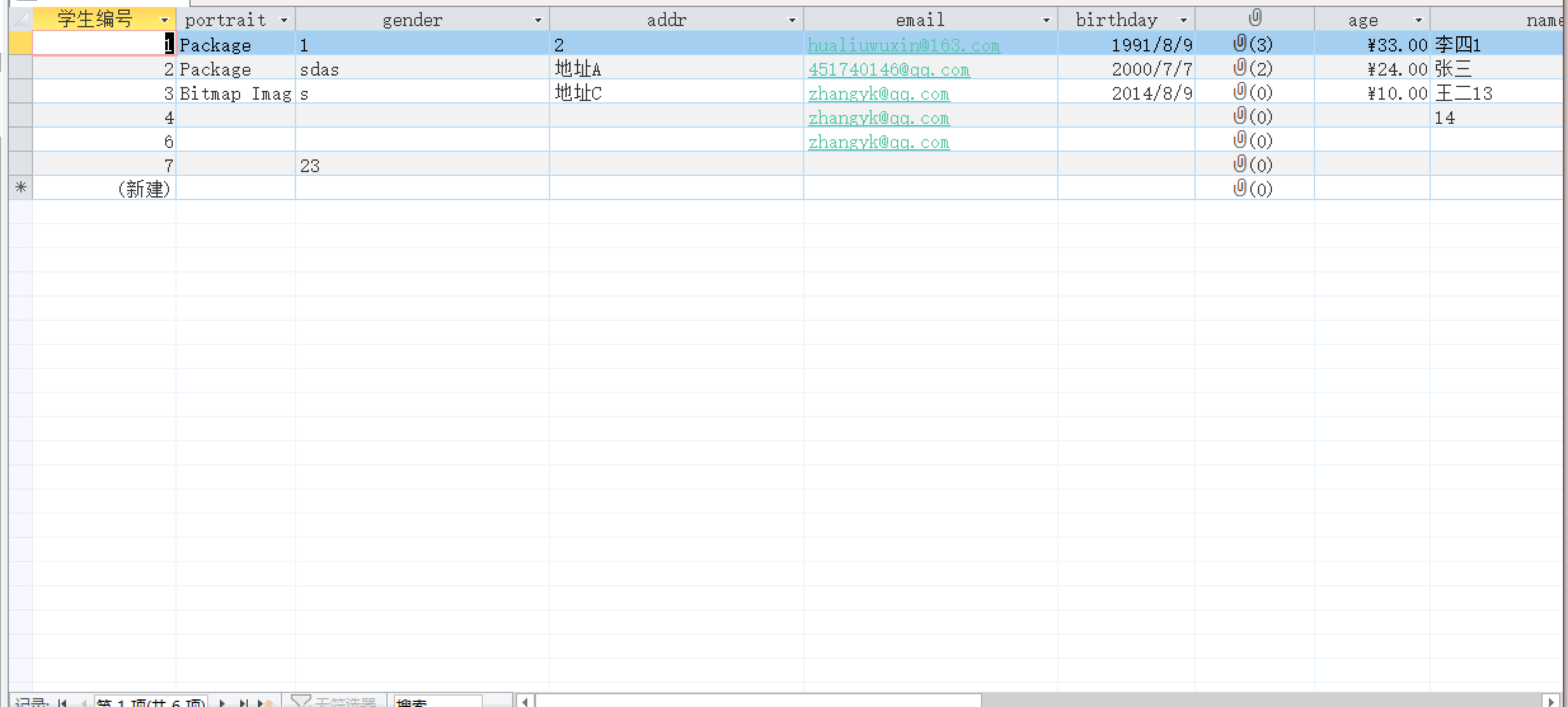Click the no-filter indicator button

pos(335,702)
